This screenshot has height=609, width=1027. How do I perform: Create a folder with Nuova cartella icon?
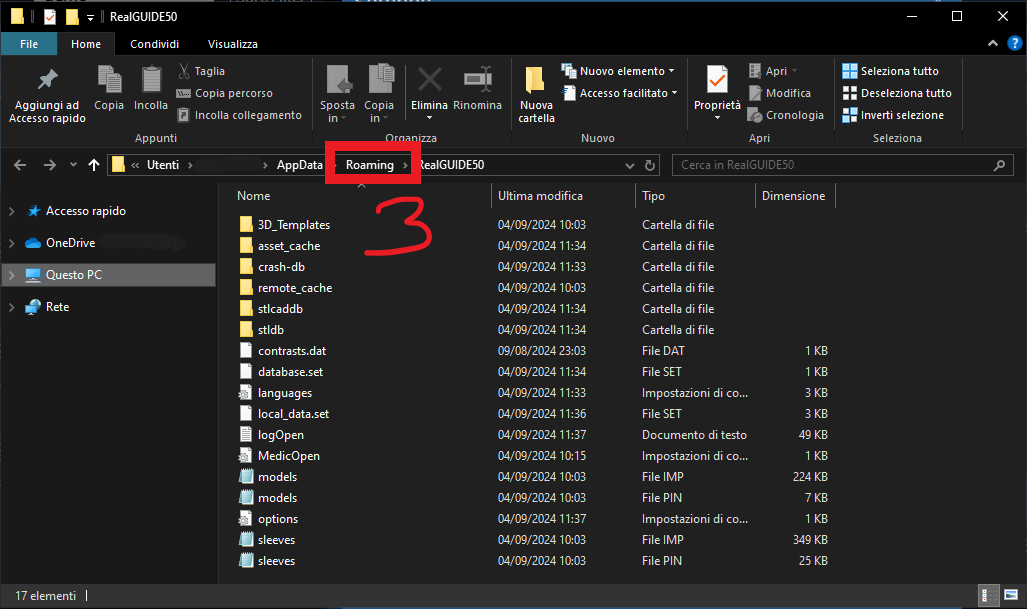[x=536, y=80]
